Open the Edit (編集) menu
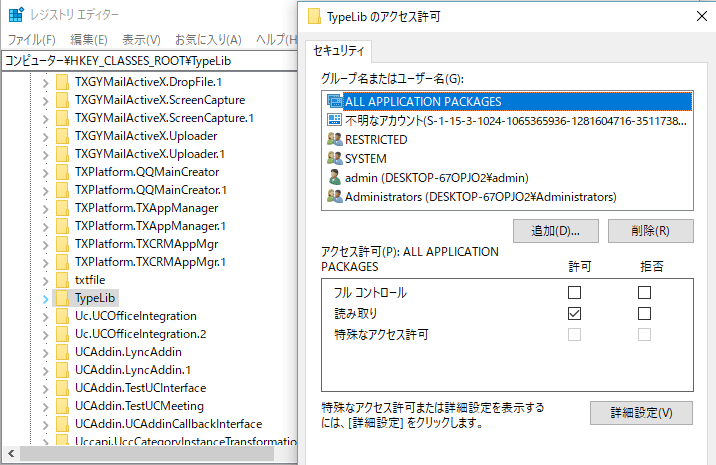 89,40
